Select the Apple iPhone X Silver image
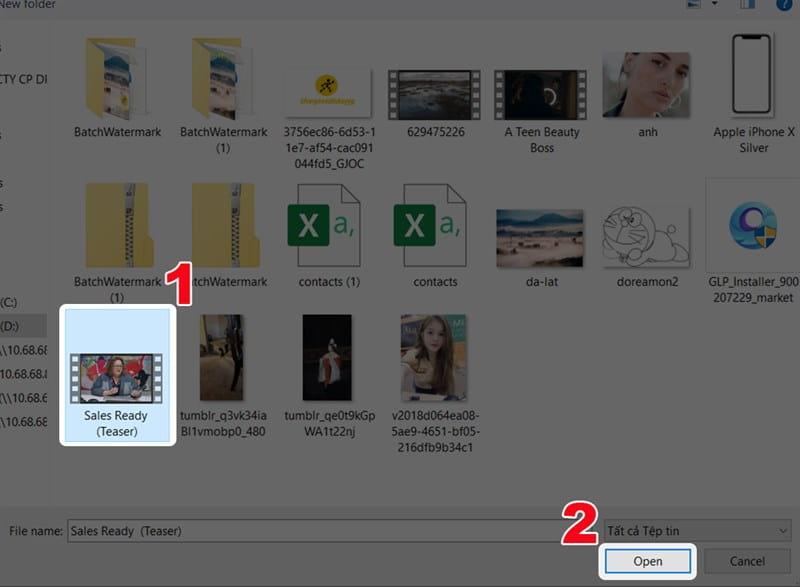Screen dimensions: 800x587 pos(753,94)
